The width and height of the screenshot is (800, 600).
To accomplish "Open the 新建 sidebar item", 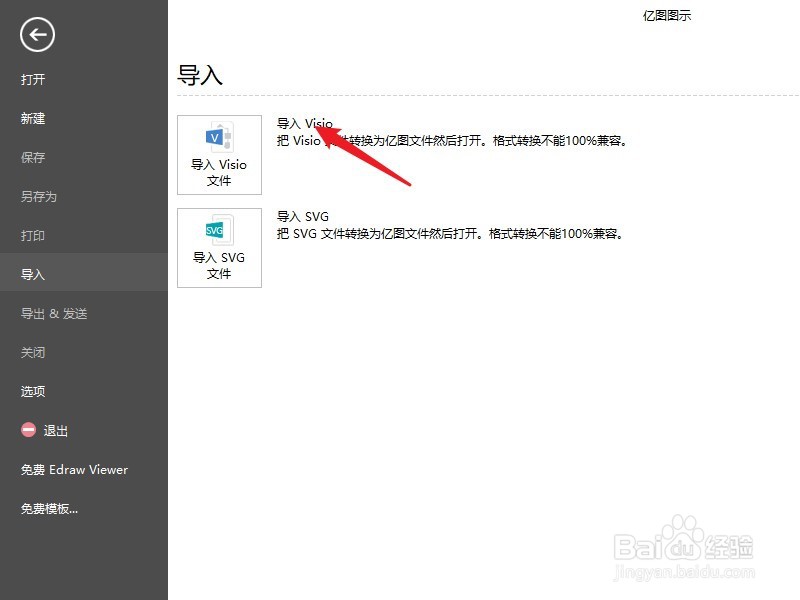I will [x=33, y=118].
